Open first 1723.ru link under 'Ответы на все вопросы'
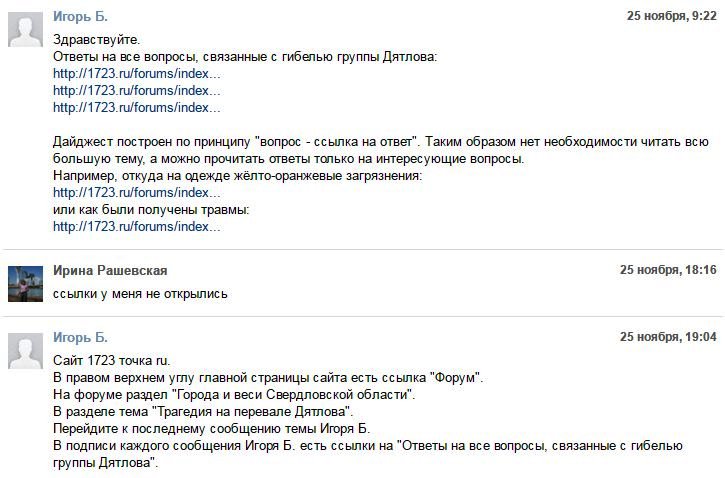Image resolution: width=725 pixels, height=478 pixels. (x=136, y=74)
